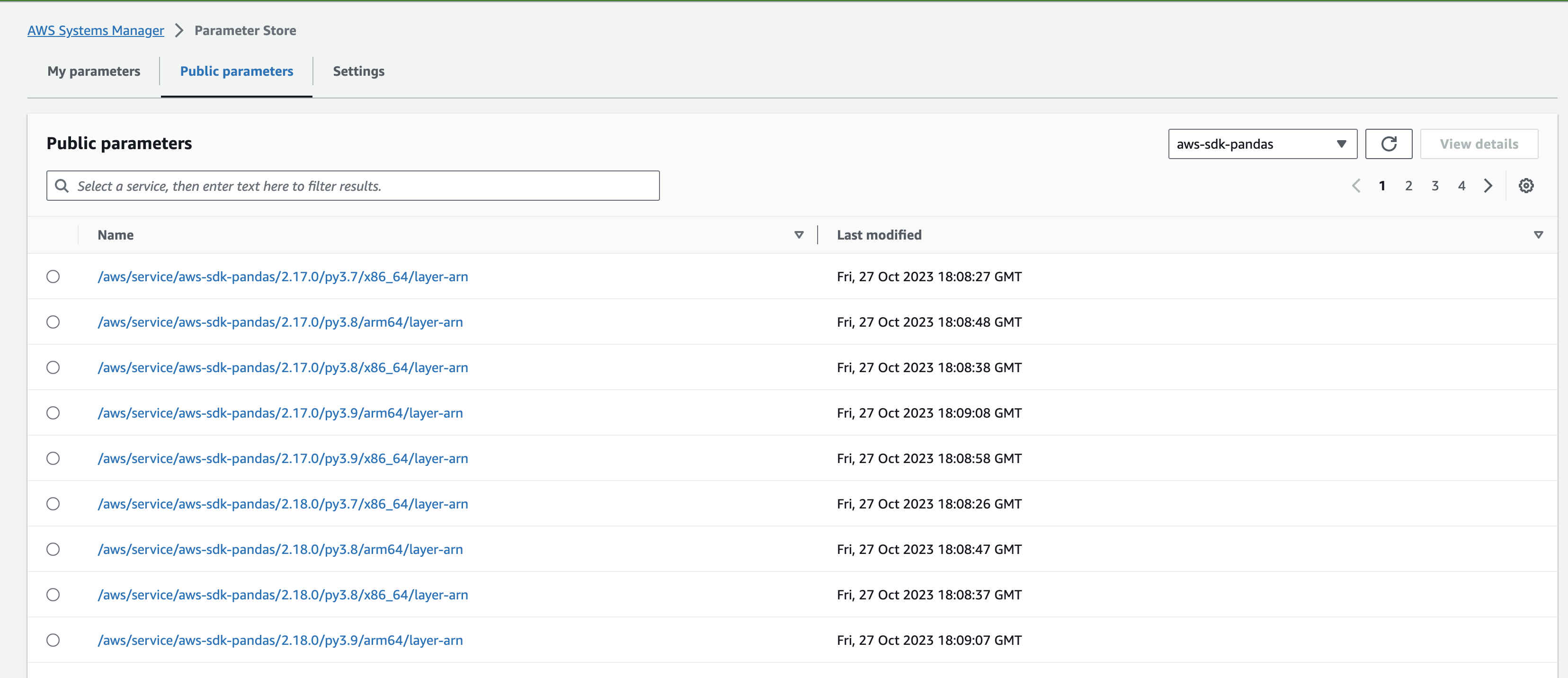Viewport: 1568px width, 678px height.
Task: Click timestamp 18:09:08 GMT cell
Action: [929, 413]
